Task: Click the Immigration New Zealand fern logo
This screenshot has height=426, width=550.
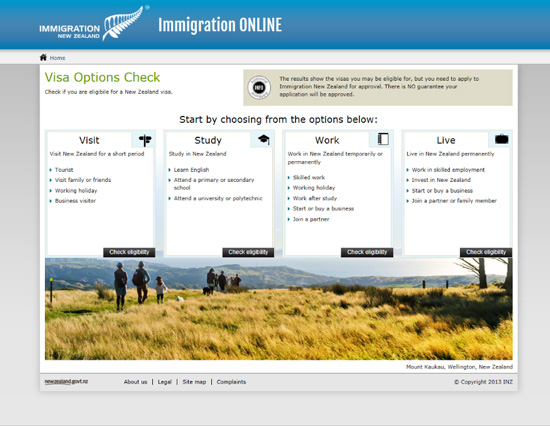Action: 92,24
